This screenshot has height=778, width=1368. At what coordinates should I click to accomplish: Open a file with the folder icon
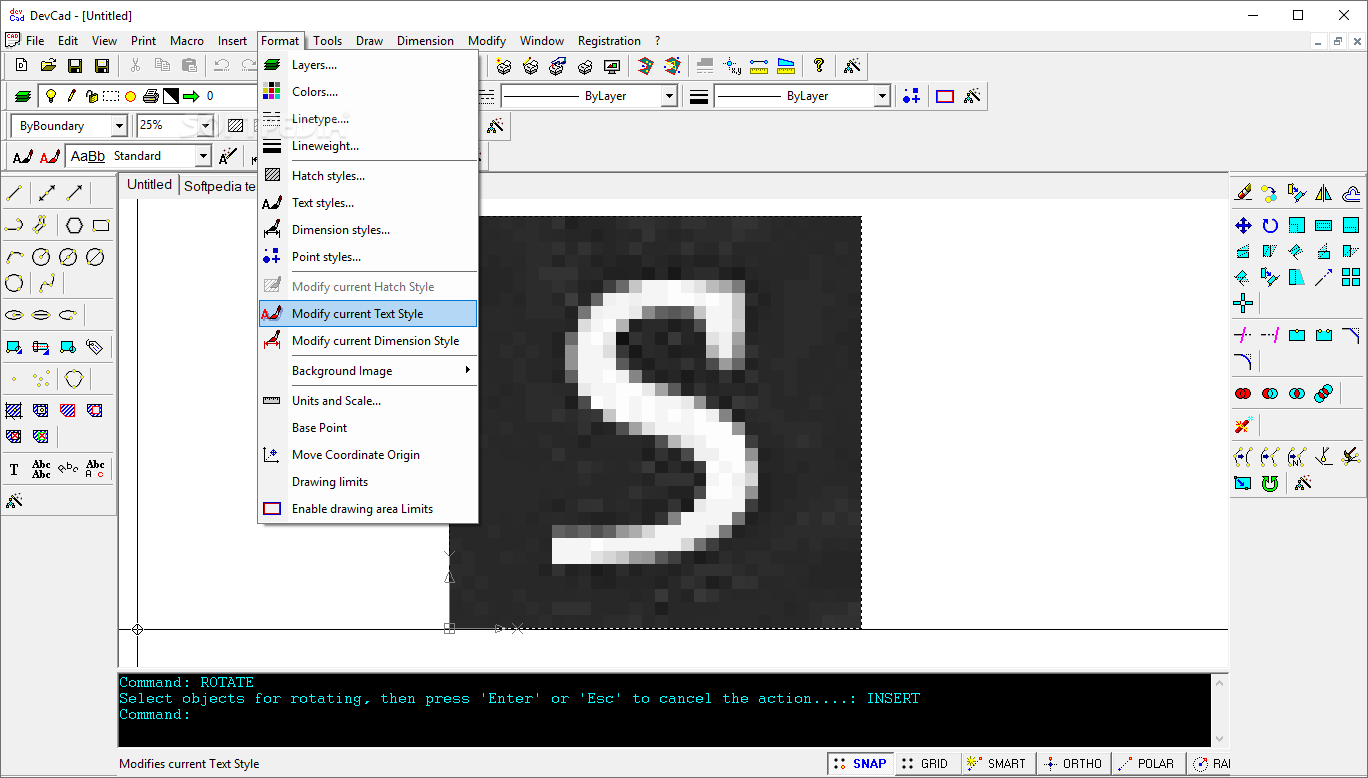[48, 66]
